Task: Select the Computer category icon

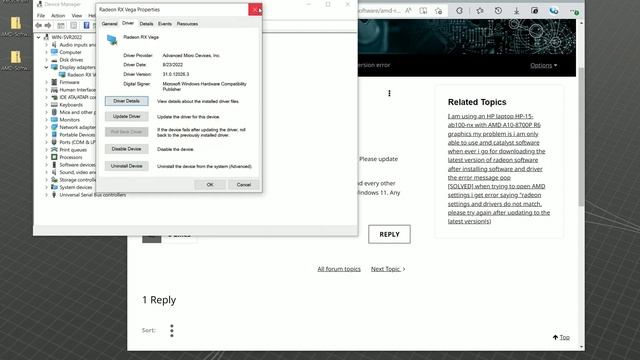Action: [54, 52]
